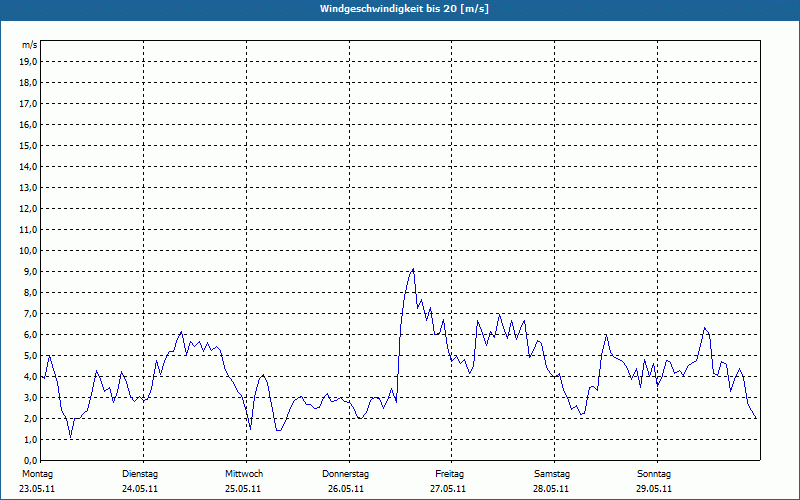
Task: Click the 6,0 y-axis label
Action: coord(30,335)
